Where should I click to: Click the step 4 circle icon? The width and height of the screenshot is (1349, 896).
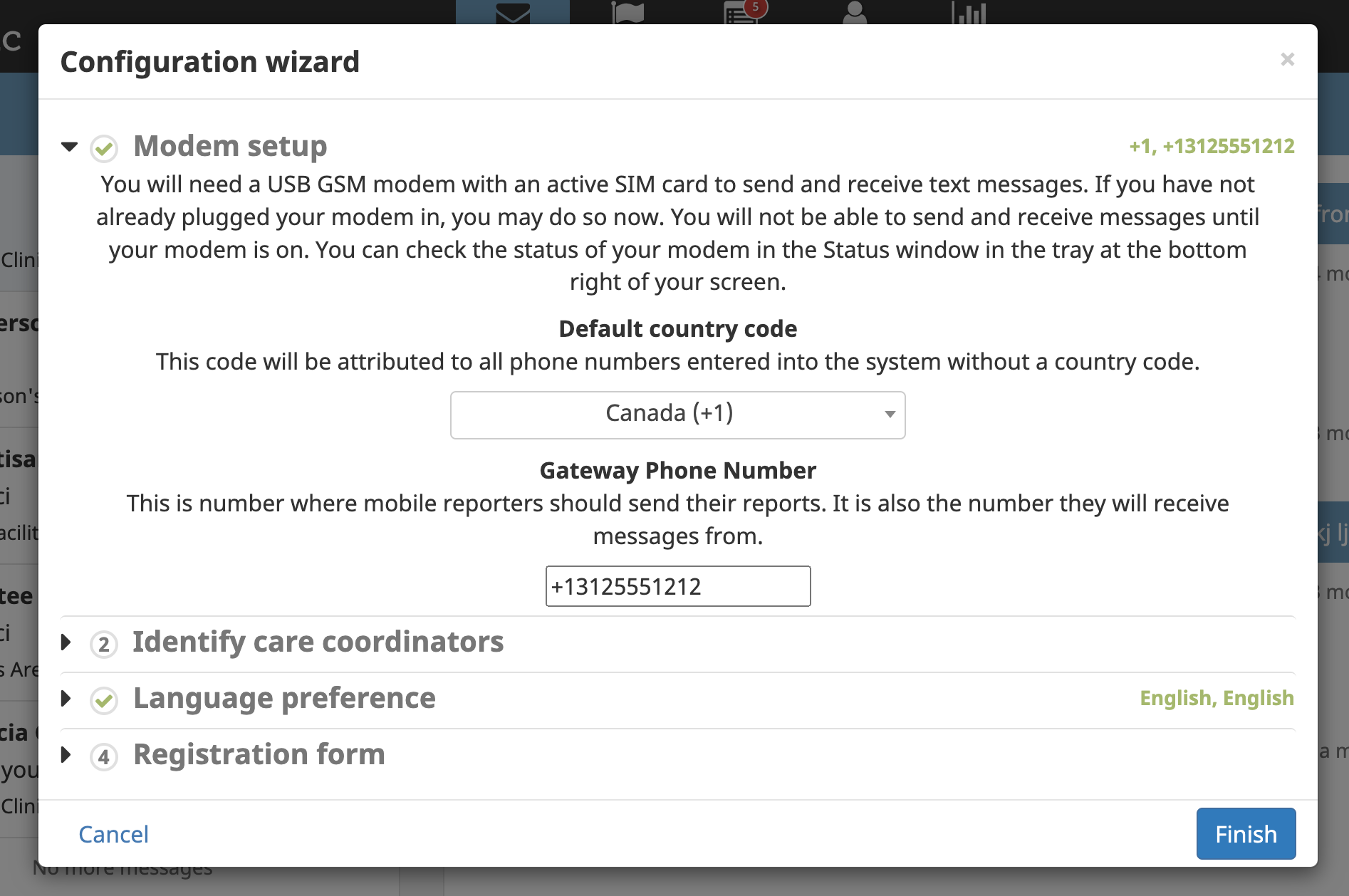104,756
